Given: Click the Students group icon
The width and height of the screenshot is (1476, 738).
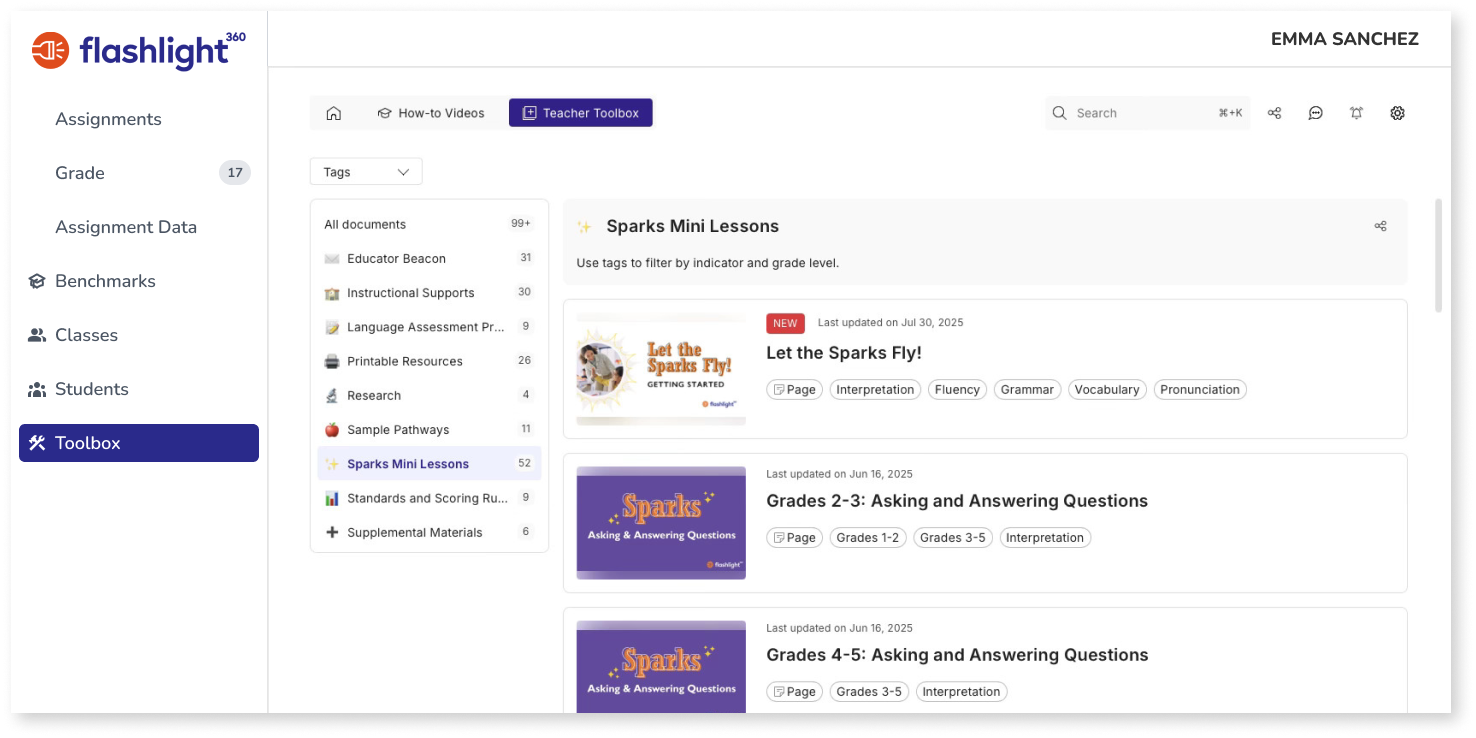Looking at the screenshot, I should coord(37,389).
